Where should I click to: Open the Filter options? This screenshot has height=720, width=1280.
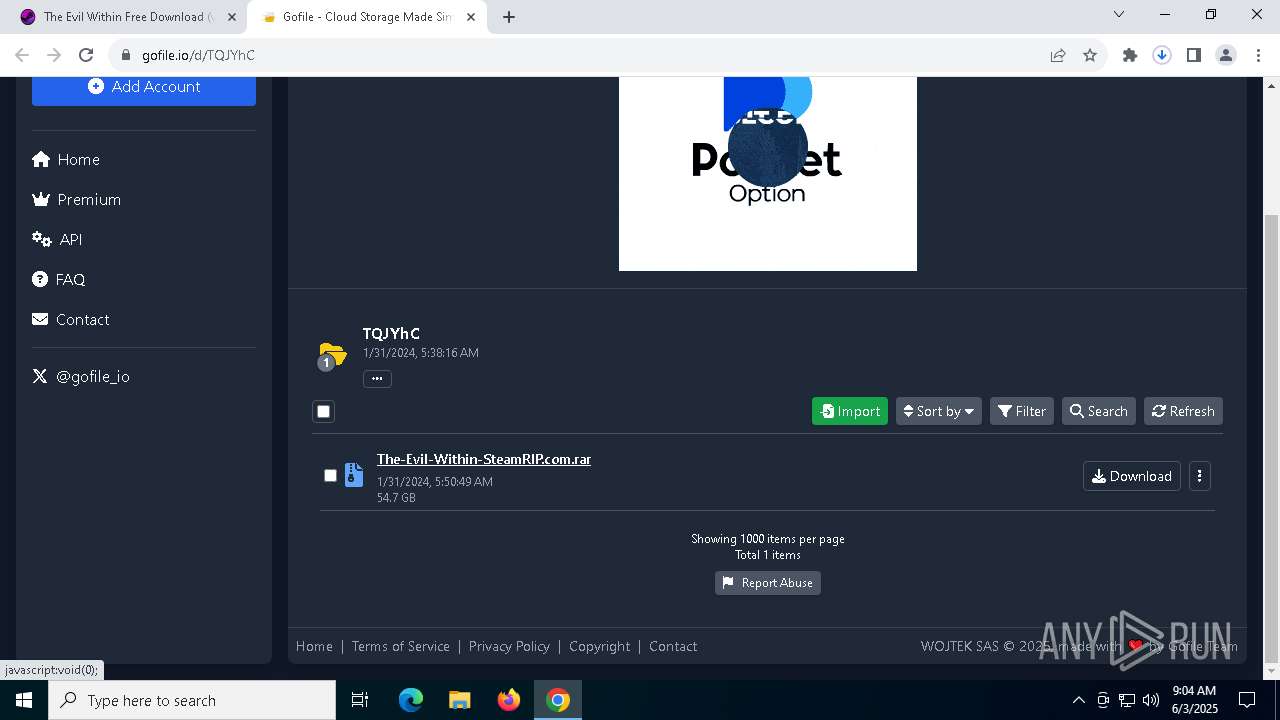point(1022,411)
